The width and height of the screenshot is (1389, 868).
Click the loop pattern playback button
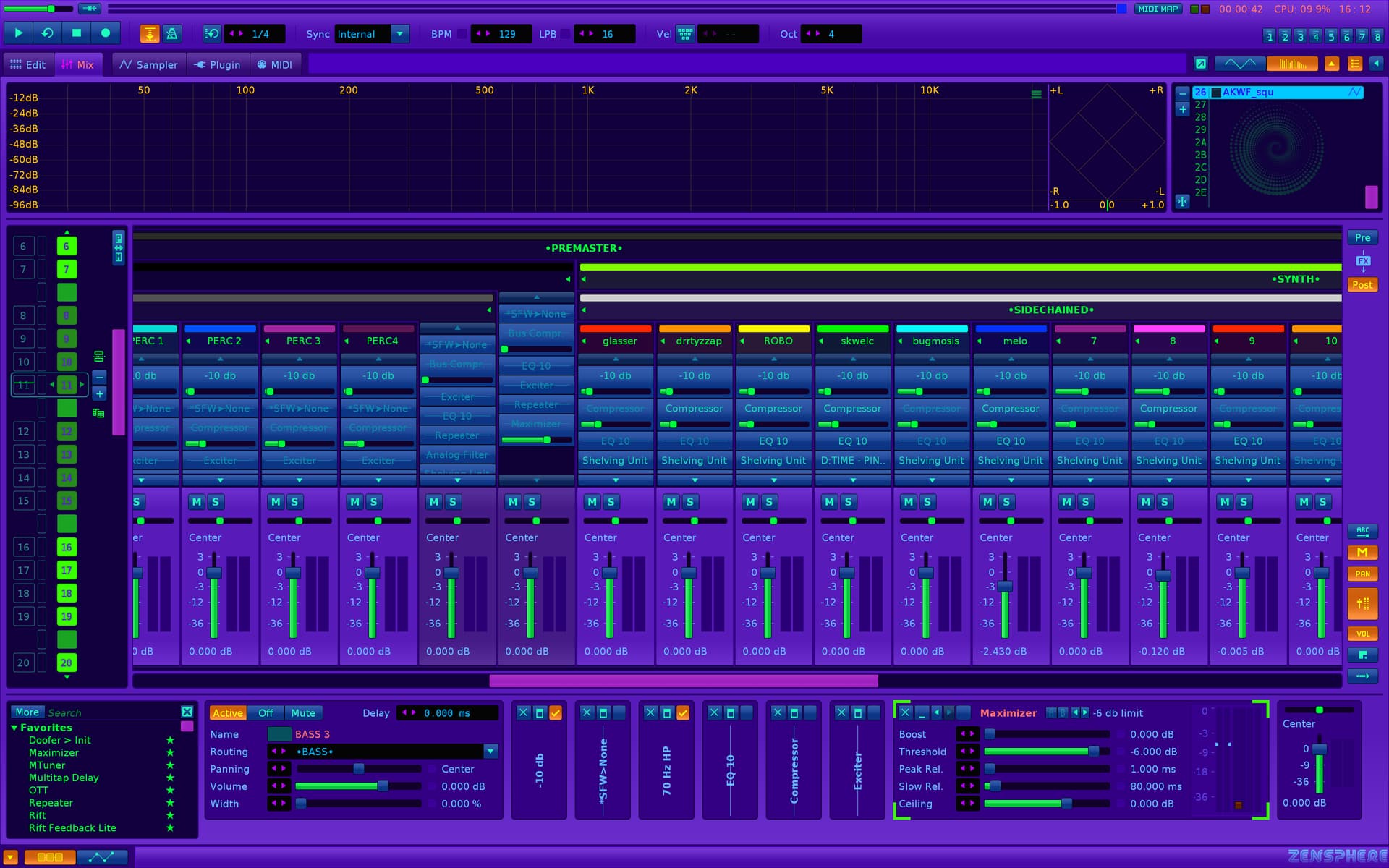(x=48, y=33)
